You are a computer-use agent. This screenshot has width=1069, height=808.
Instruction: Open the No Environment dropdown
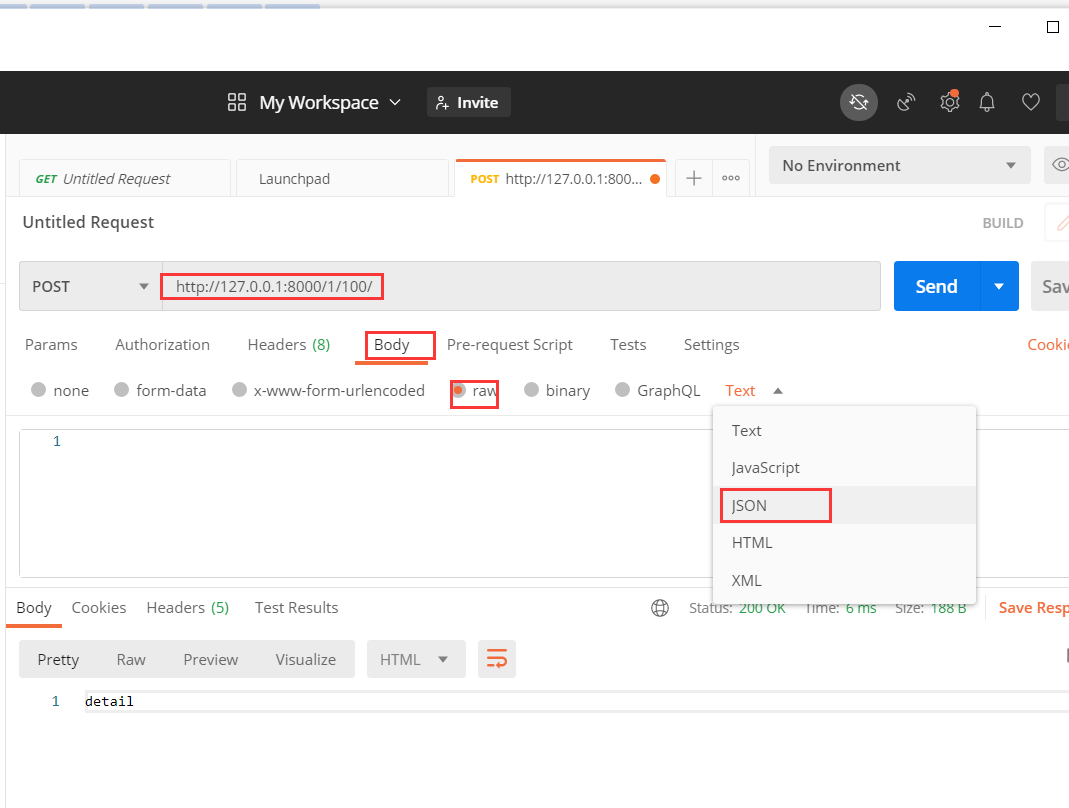(x=899, y=165)
